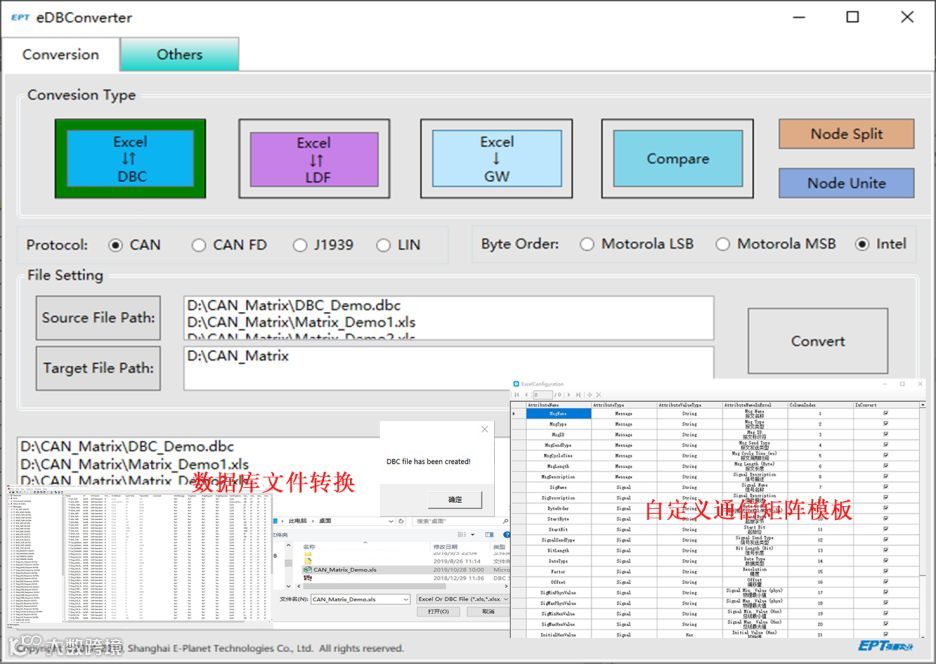The image size is (936, 664).
Task: Click the refresh icon in the file dialog
Action: click(401, 521)
